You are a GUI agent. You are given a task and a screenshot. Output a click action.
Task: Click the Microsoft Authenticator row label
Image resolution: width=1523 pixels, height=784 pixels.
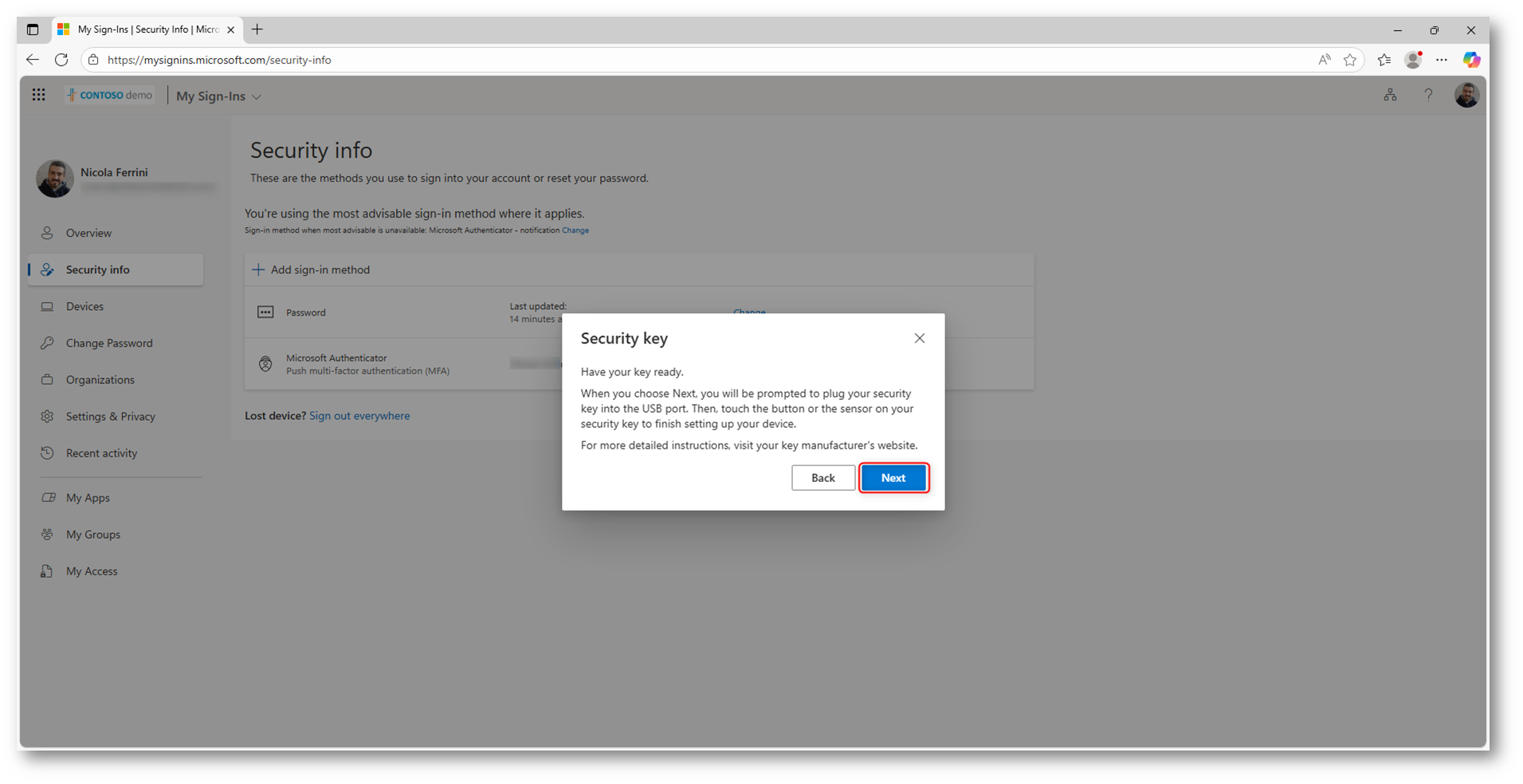[x=336, y=359]
